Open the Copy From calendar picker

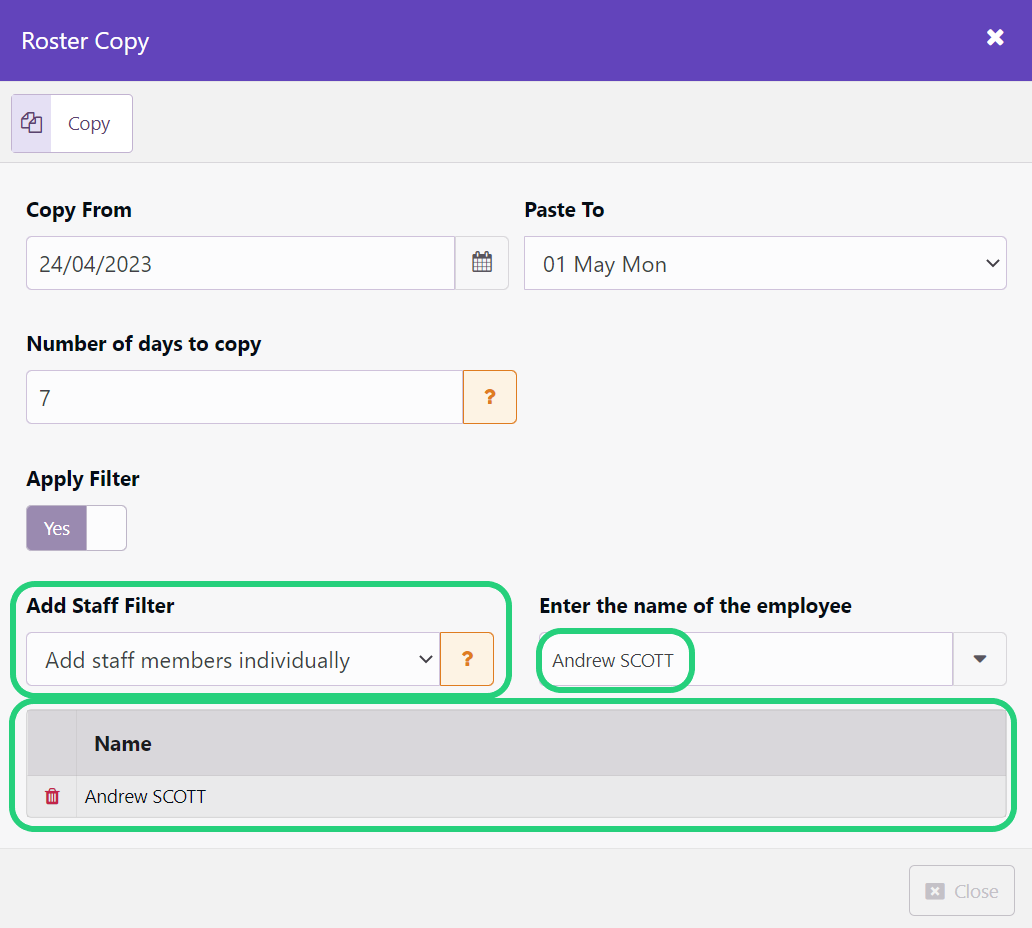point(482,263)
